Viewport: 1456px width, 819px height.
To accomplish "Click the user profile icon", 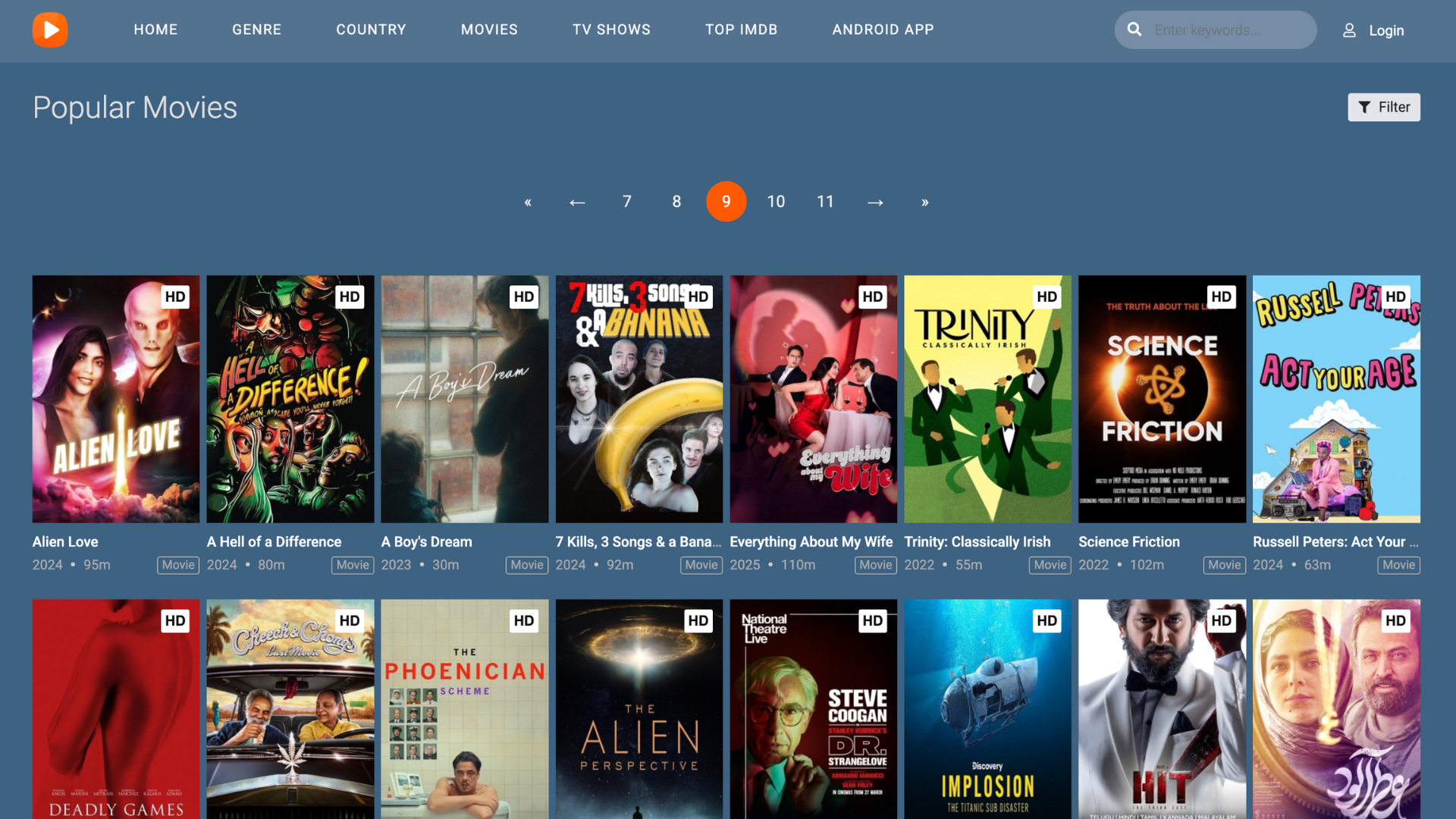I will 1349,30.
